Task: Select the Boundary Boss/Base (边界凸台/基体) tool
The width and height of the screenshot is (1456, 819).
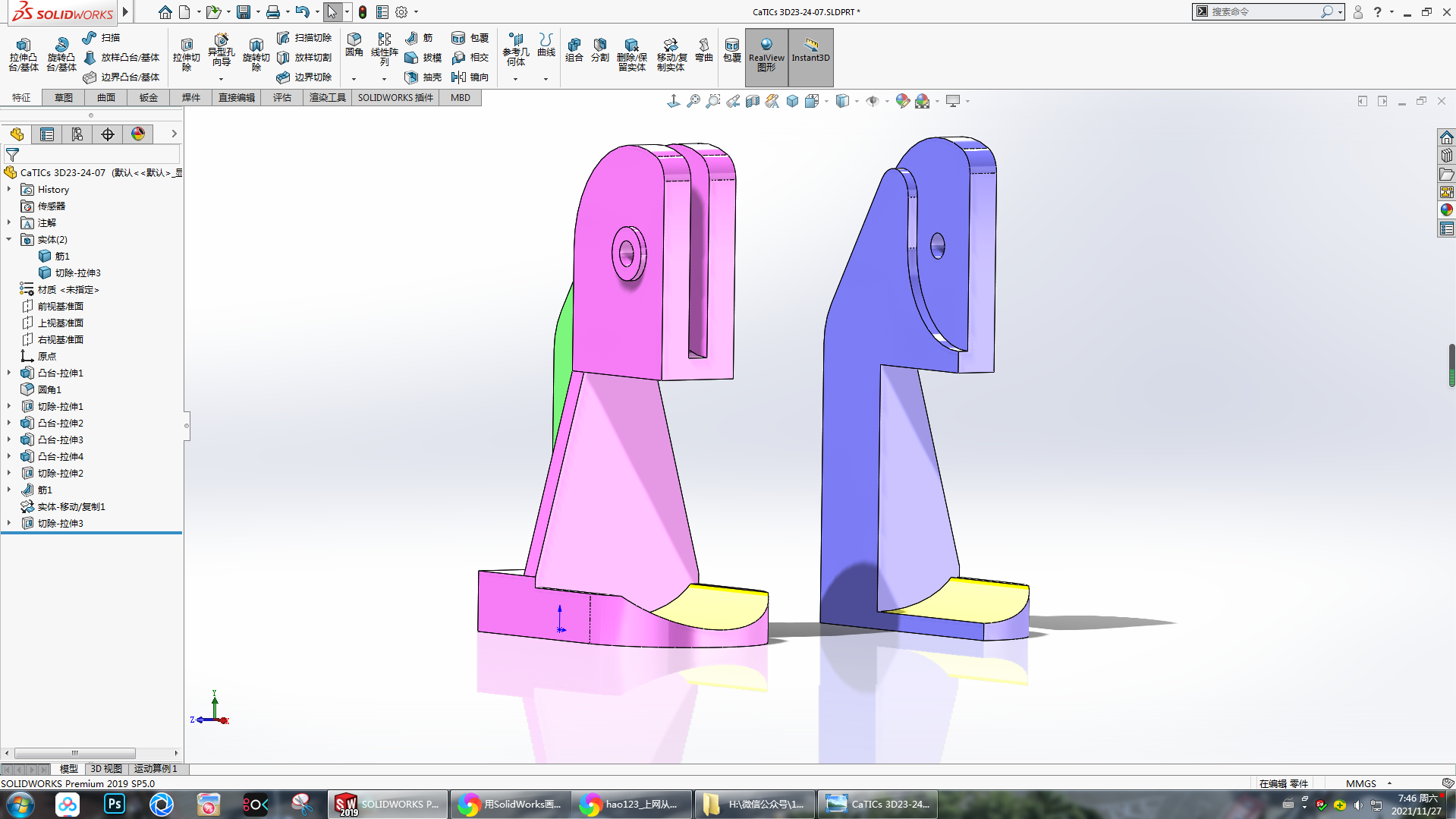Action: coord(121,77)
